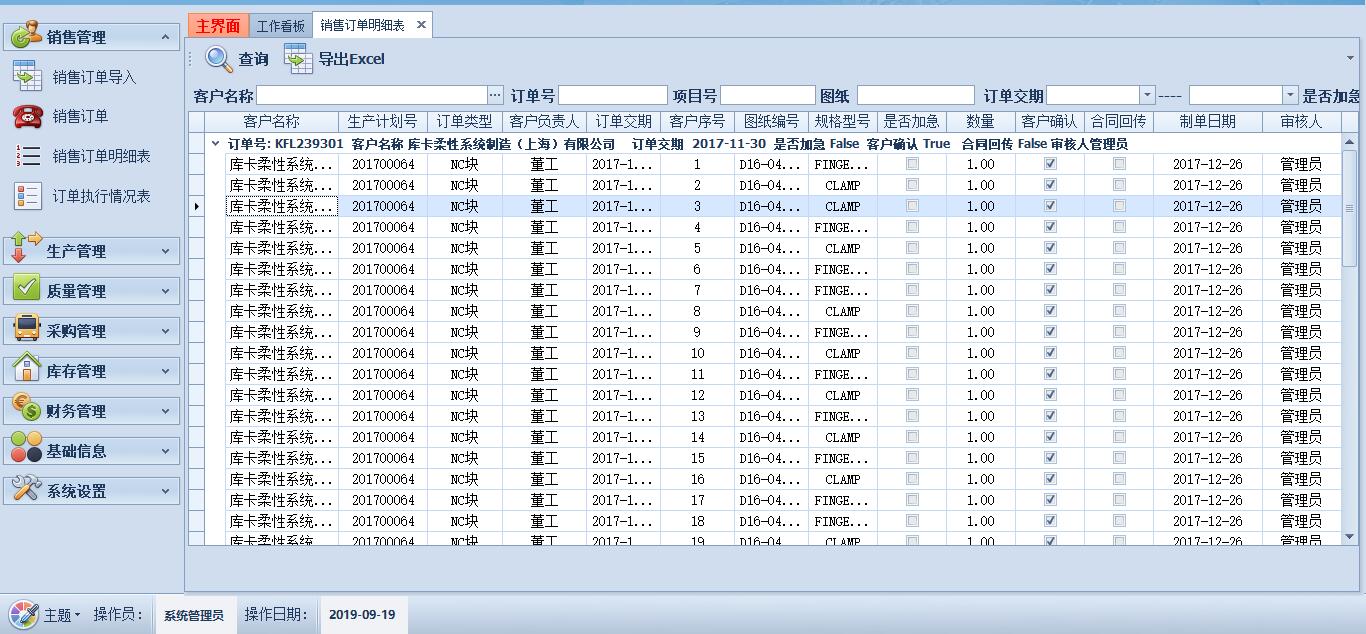This screenshot has height=634, width=1366.
Task: Click the red telephone 销售订单 icon
Action: pos(27,116)
